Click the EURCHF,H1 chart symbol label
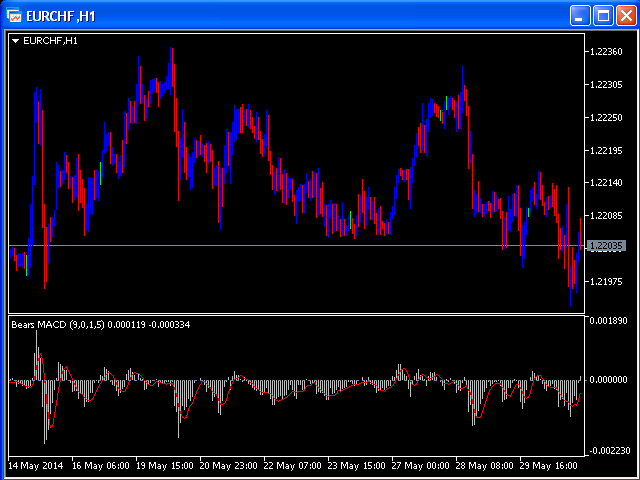This screenshot has height=480, width=640. coord(50,41)
